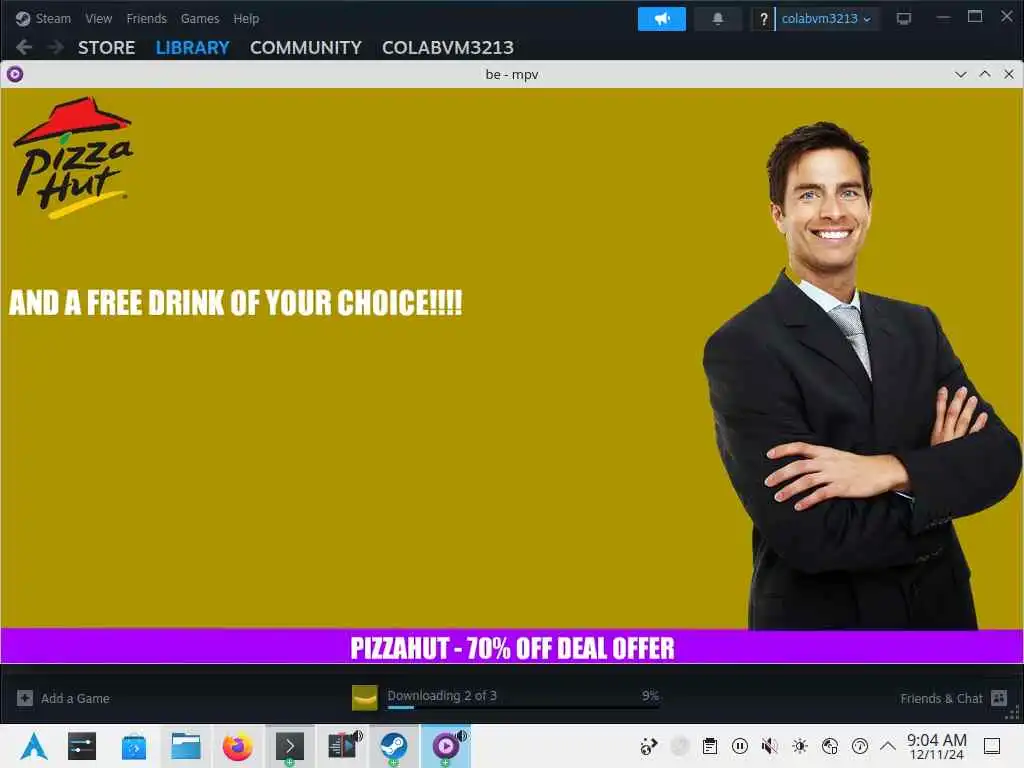Screen dimensions: 1024x768
Task: Open the Games menu
Action: [200, 18]
